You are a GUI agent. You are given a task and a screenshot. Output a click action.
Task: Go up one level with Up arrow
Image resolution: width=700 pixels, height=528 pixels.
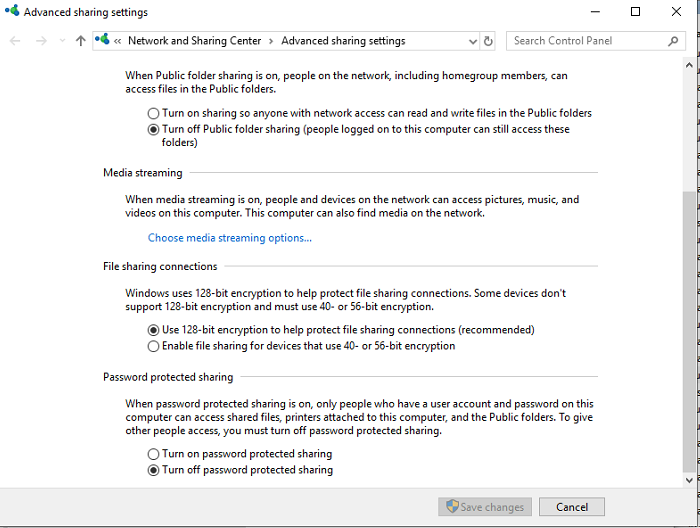[80, 41]
